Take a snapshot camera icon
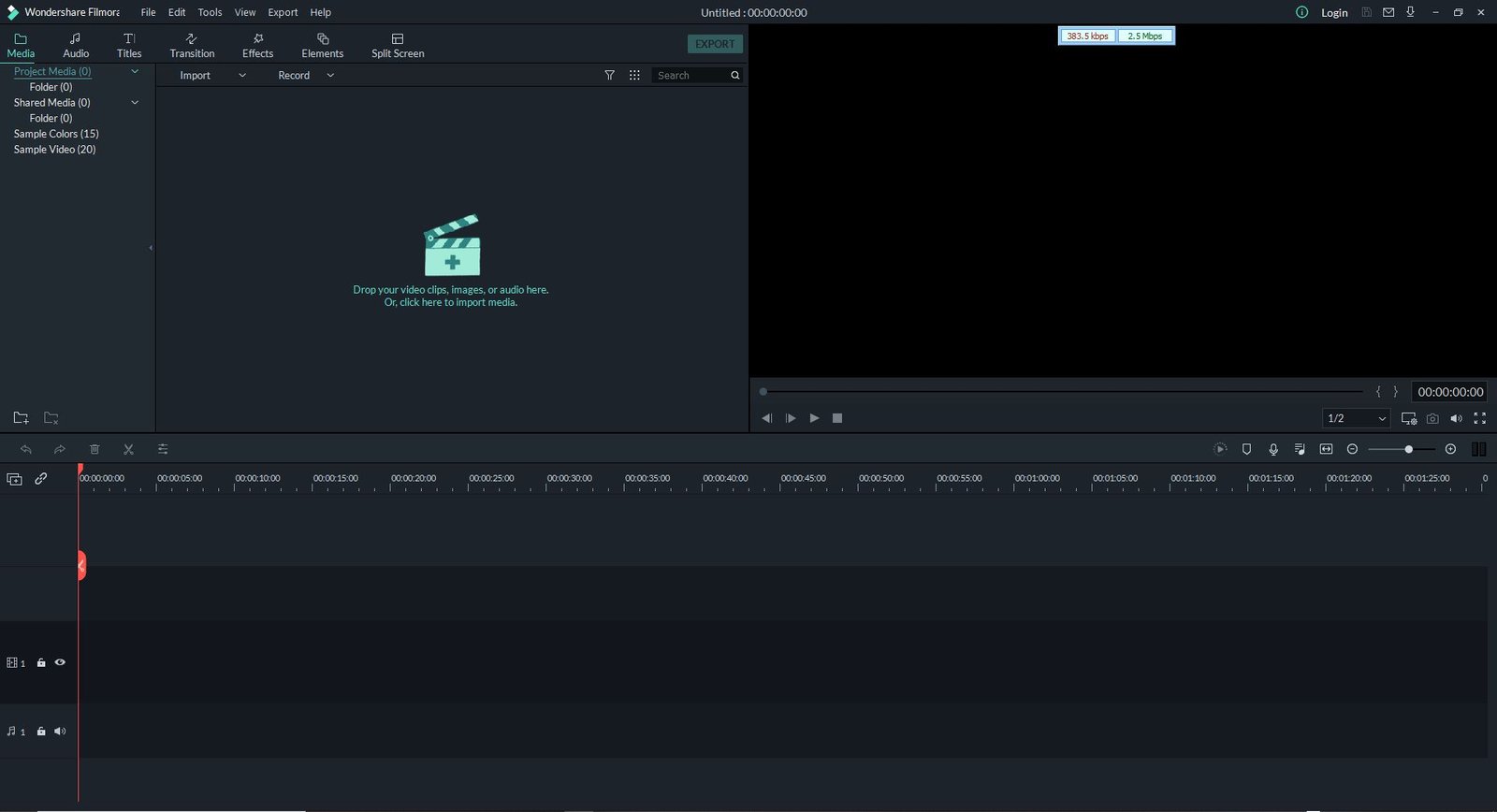Image resolution: width=1497 pixels, height=812 pixels. pyautogui.click(x=1432, y=418)
